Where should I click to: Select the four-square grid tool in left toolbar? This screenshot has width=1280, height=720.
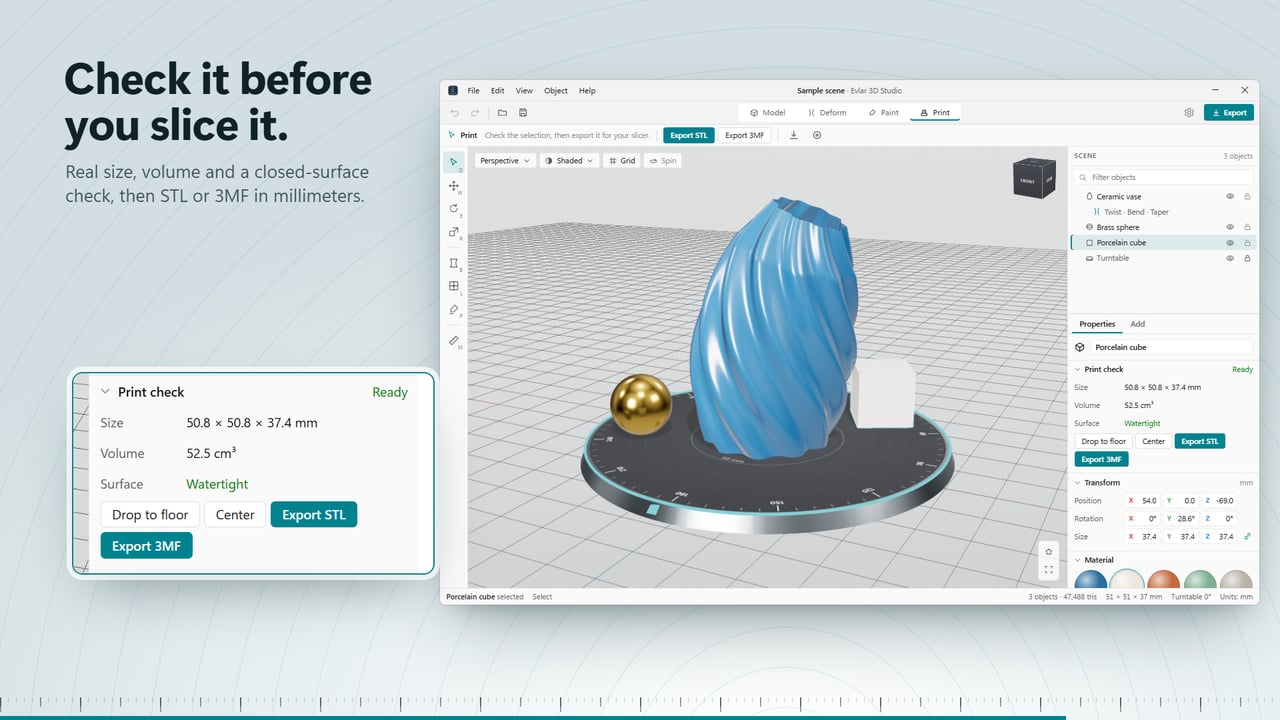454,286
